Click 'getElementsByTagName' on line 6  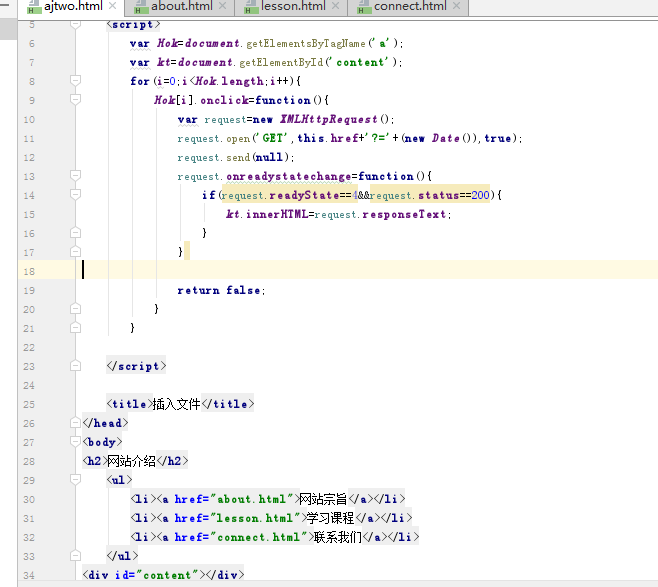(306, 44)
